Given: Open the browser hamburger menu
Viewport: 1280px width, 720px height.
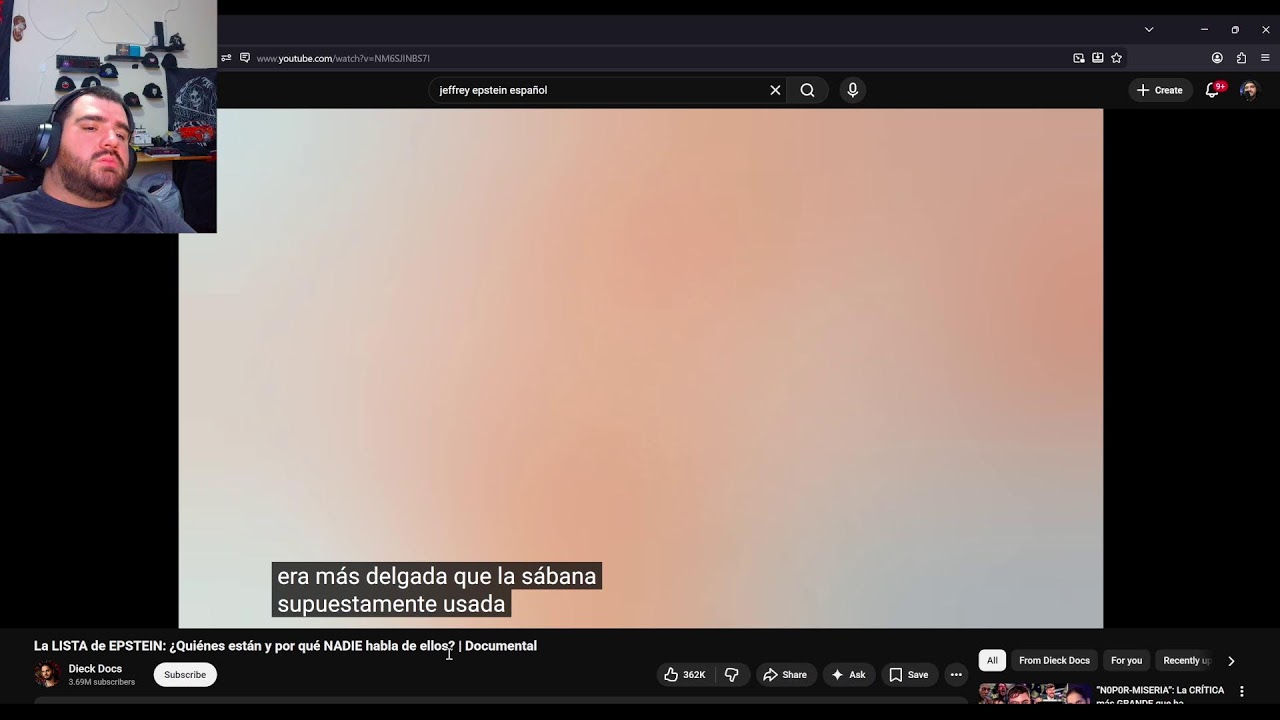Looking at the screenshot, I should click(x=1265, y=58).
